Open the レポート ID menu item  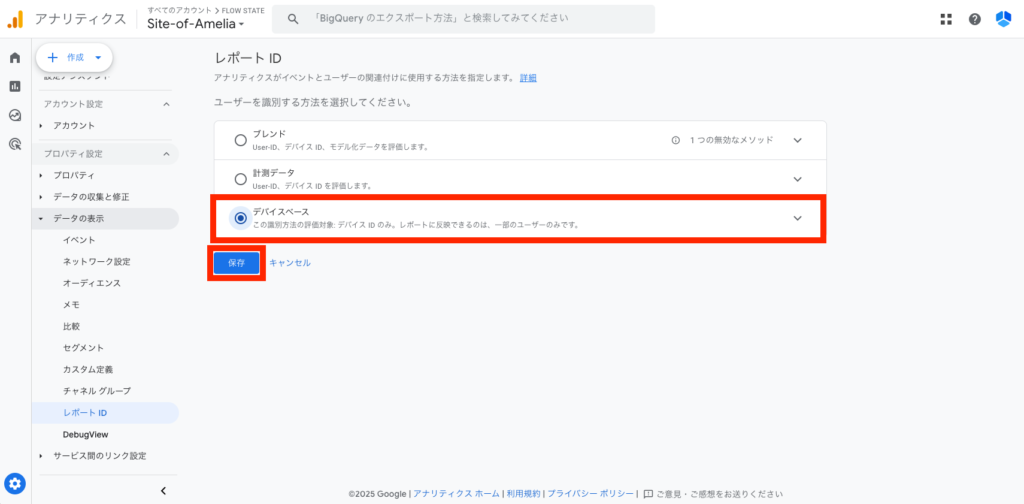[85, 413]
